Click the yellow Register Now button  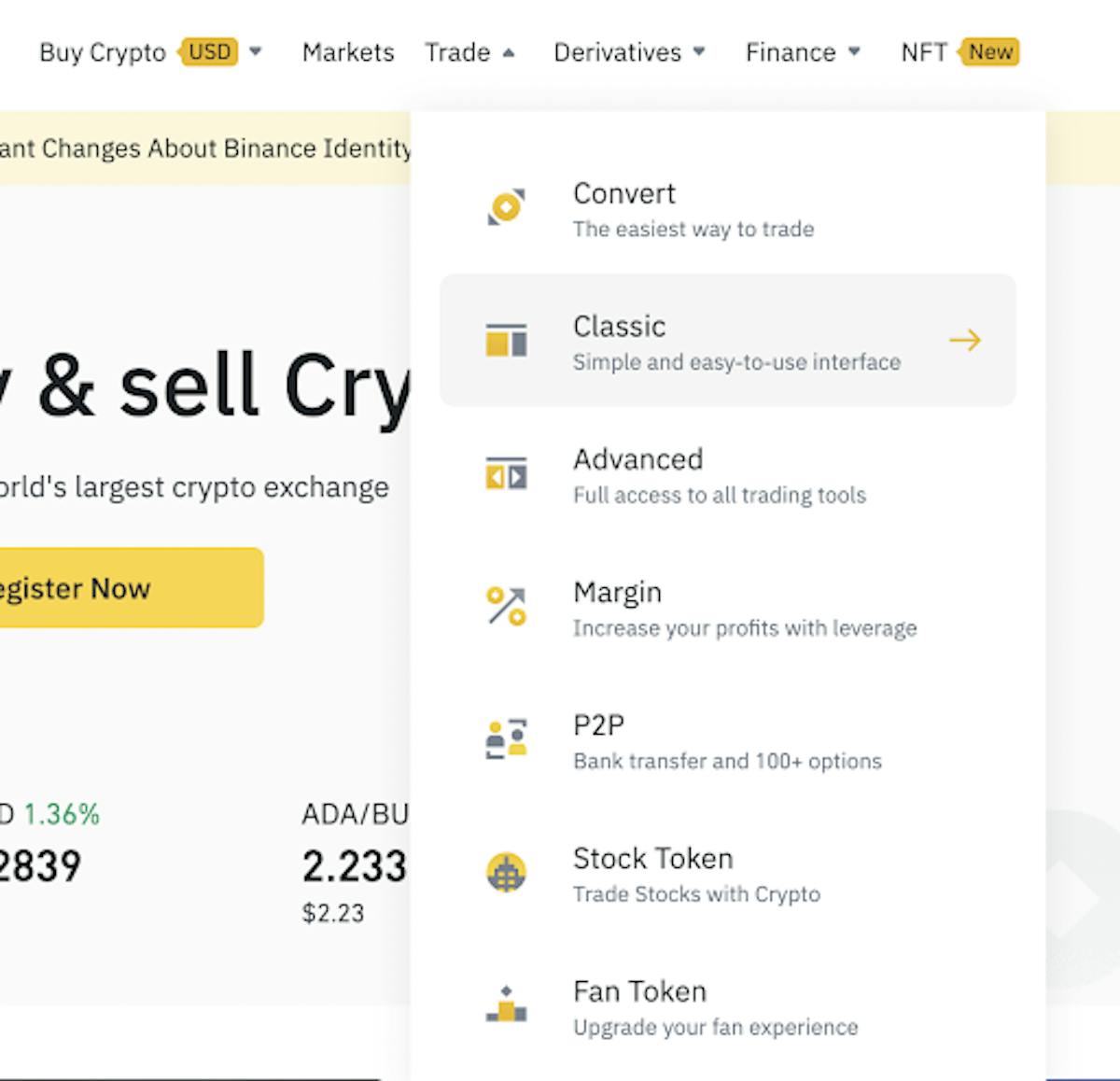click(x=132, y=587)
